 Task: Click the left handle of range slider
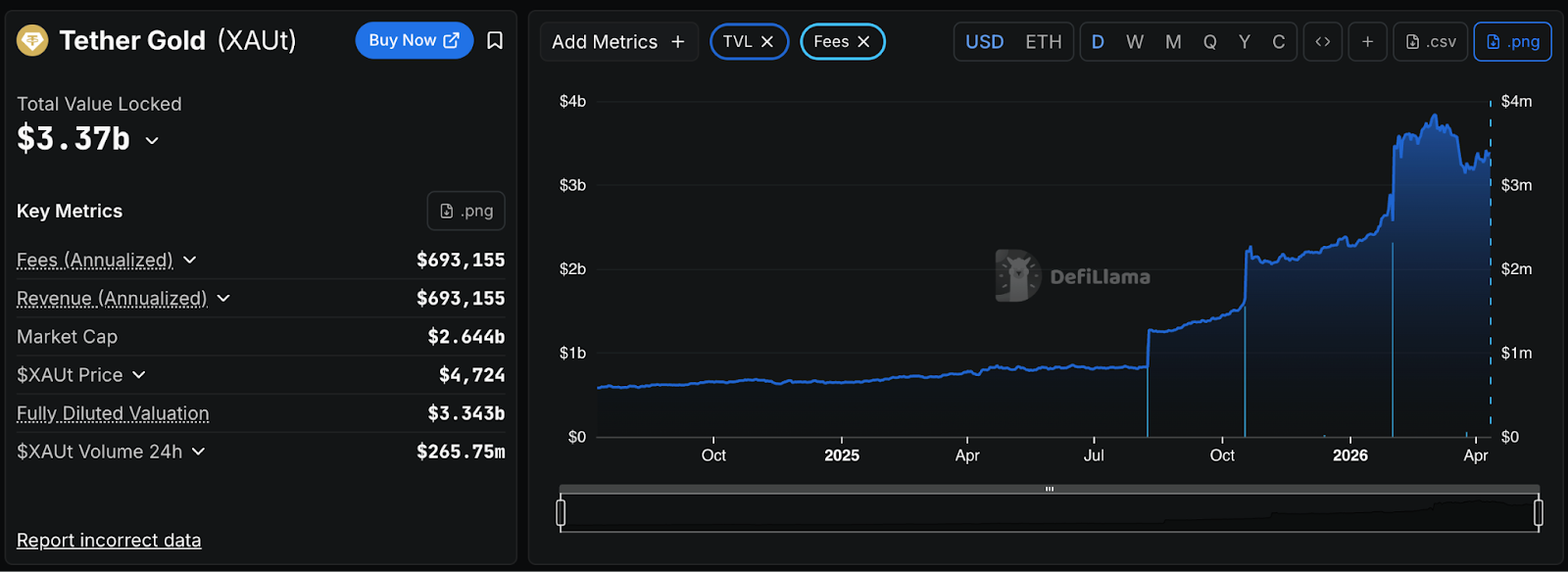click(x=561, y=512)
